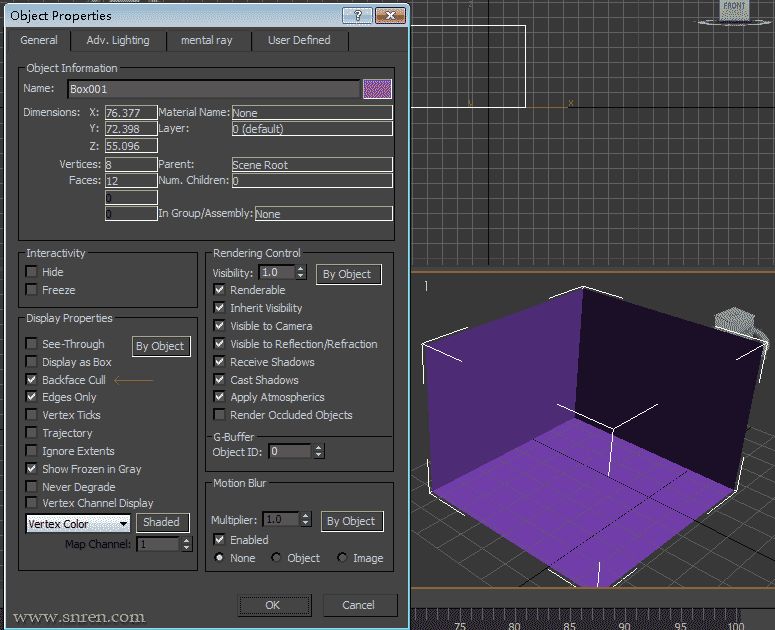Click the Name field containing Box001
The image size is (775, 630).
(x=212, y=89)
